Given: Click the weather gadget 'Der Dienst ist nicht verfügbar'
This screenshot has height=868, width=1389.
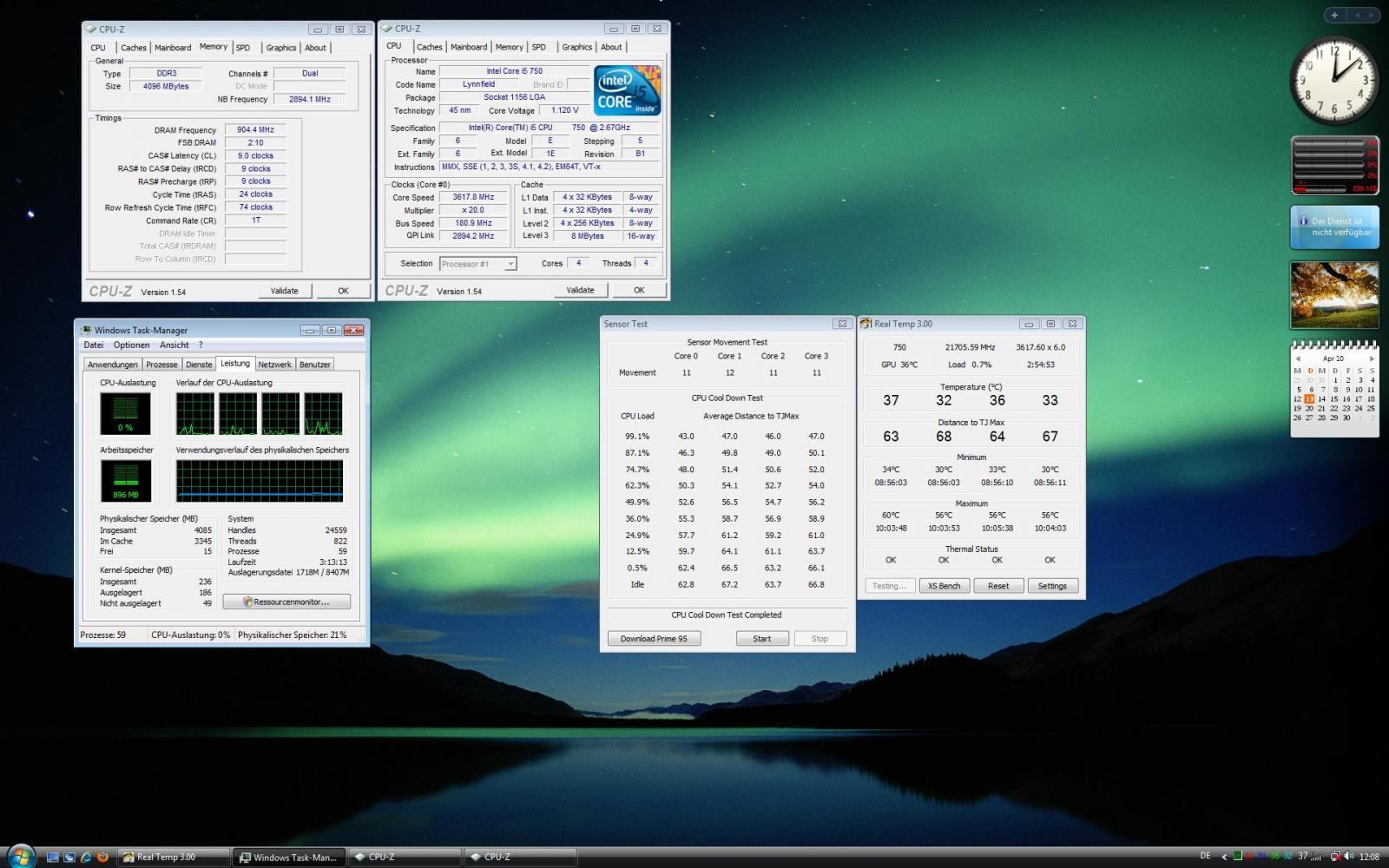Looking at the screenshot, I should (x=1334, y=227).
